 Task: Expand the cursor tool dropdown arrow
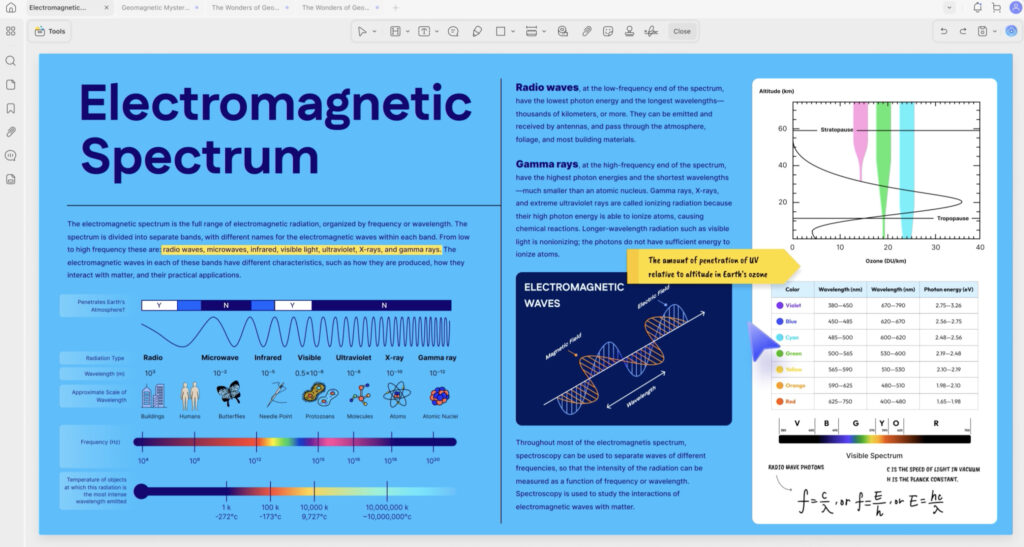[374, 31]
